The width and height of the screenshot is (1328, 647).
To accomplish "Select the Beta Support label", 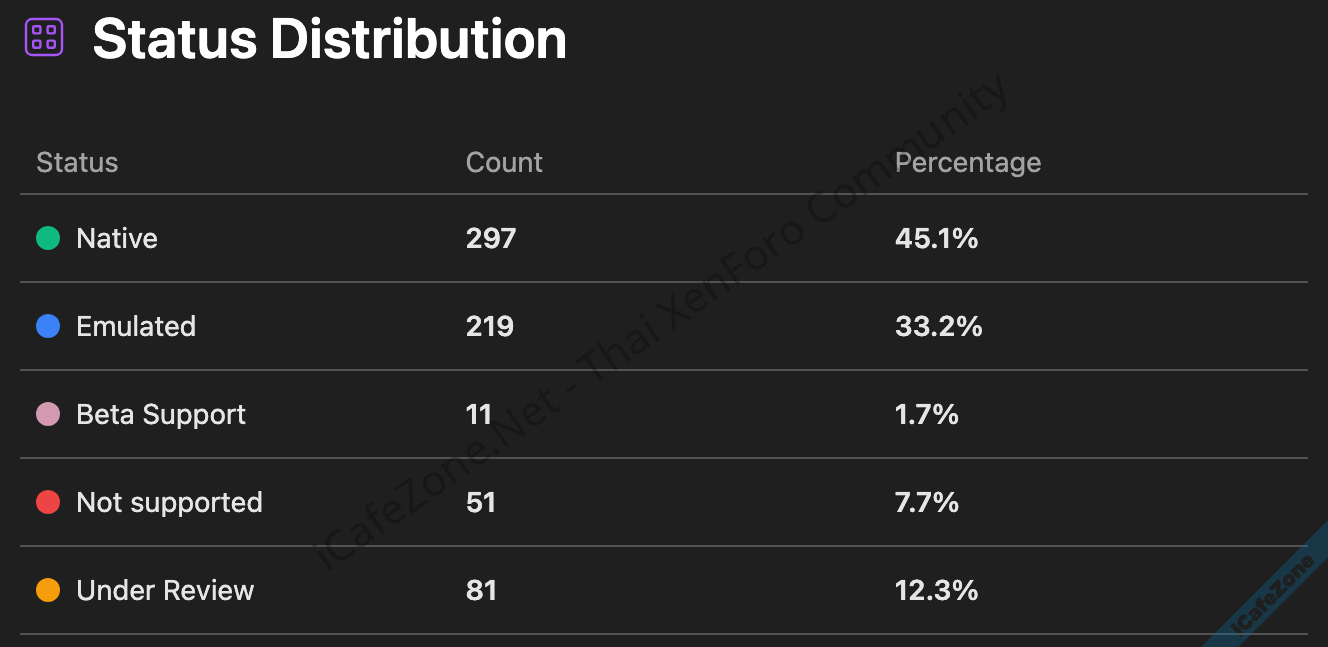I will (161, 414).
